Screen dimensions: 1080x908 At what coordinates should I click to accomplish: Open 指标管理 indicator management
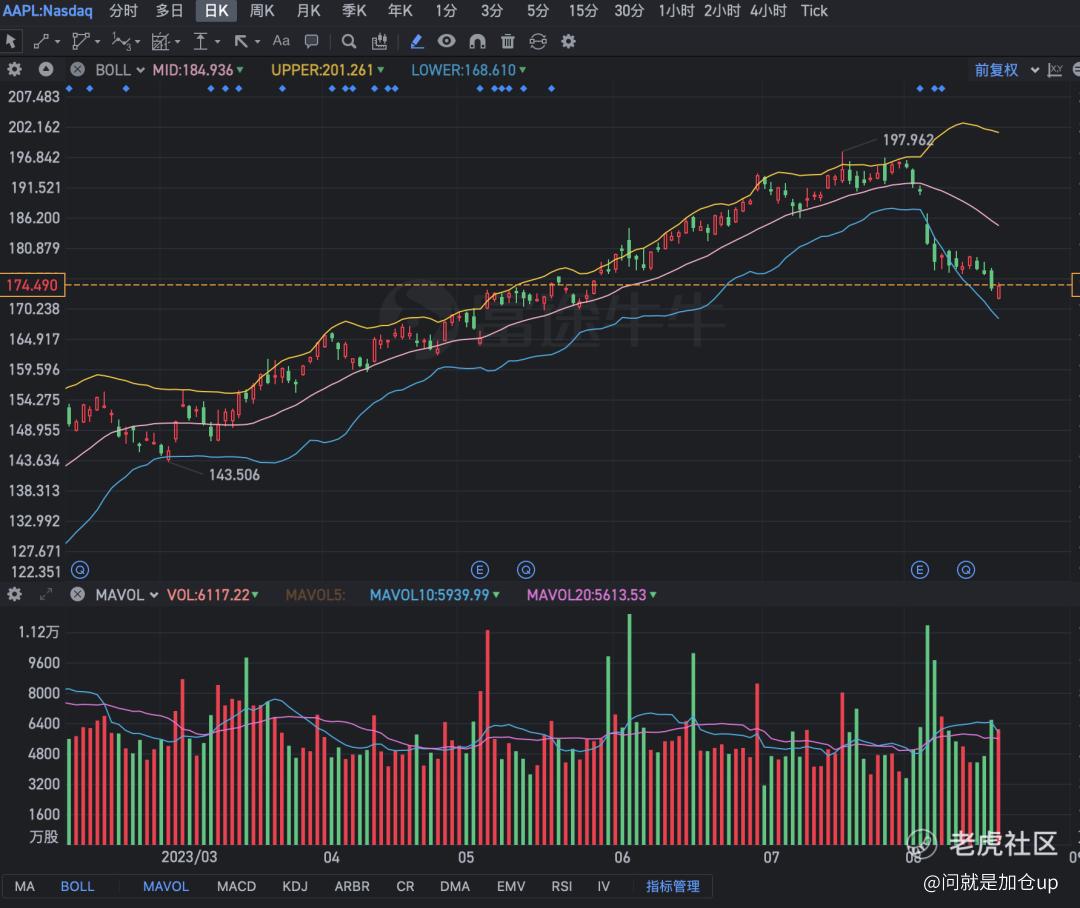[x=672, y=887]
